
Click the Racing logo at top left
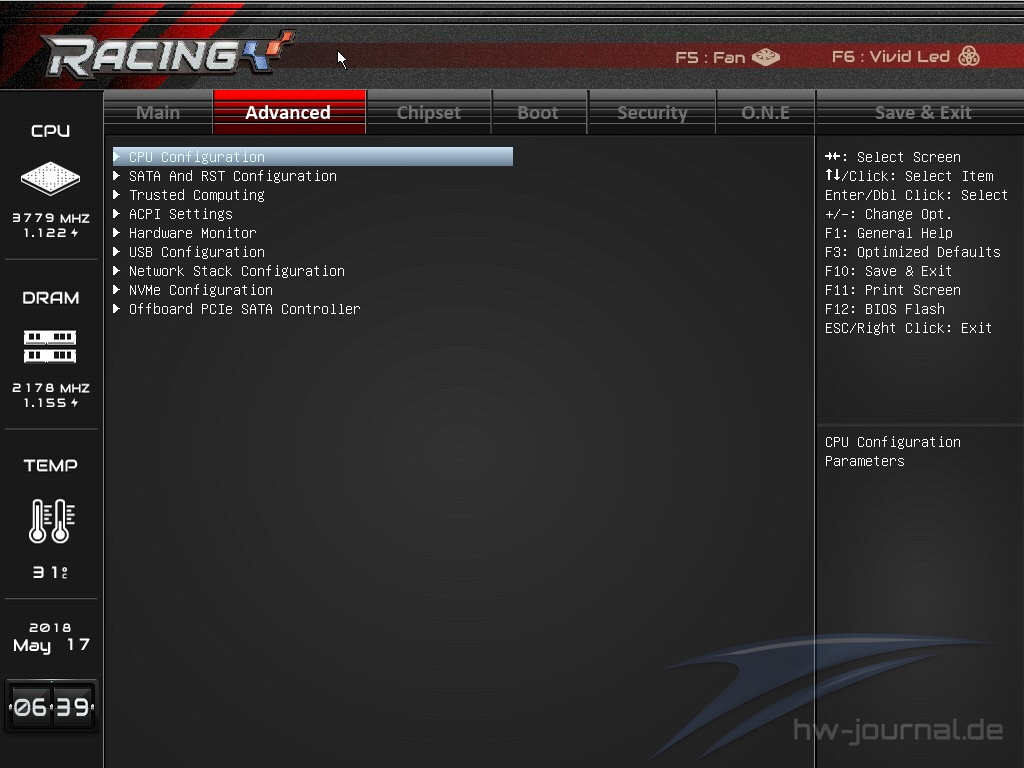pyautogui.click(x=167, y=54)
